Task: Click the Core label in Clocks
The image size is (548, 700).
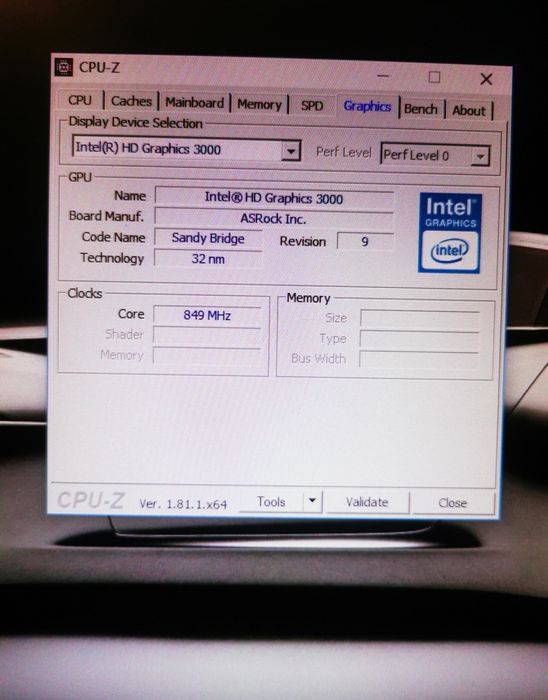Action: tap(131, 314)
